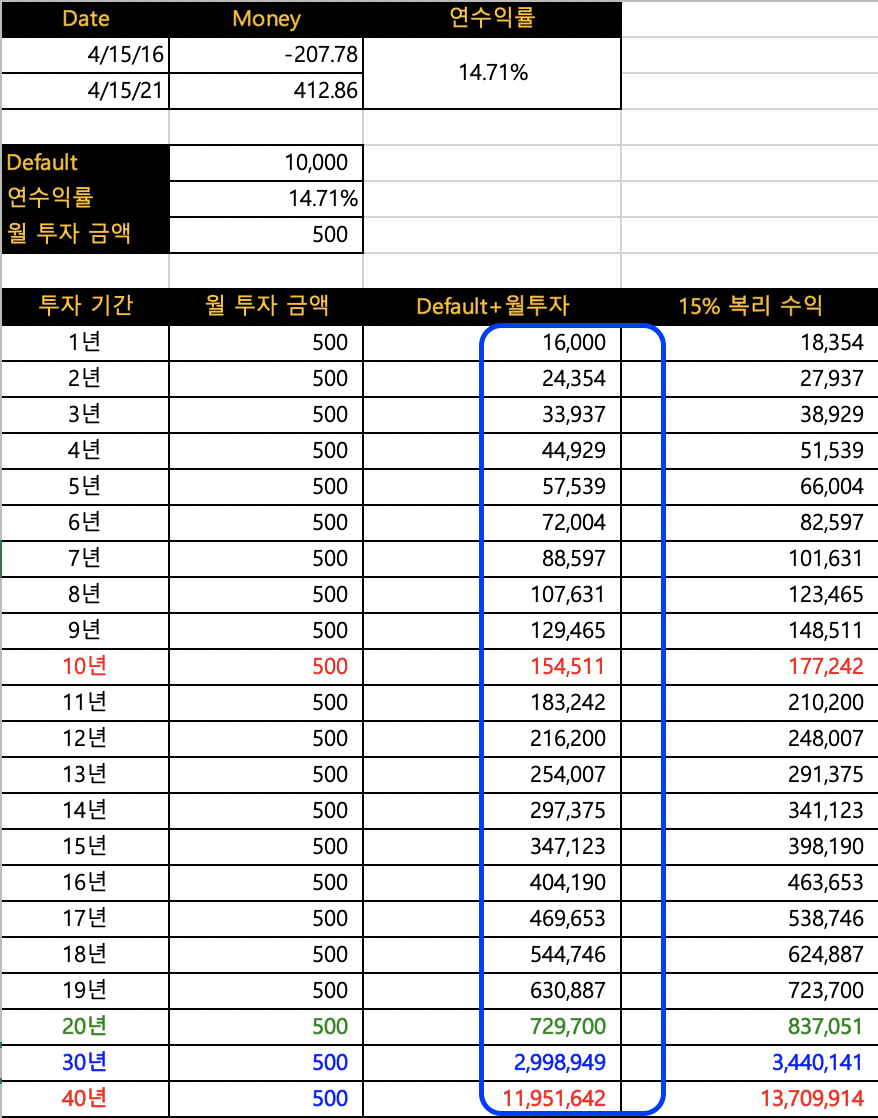Screen dimensions: 878x1118
Task: Select the Date header cell
Action: tap(86, 19)
